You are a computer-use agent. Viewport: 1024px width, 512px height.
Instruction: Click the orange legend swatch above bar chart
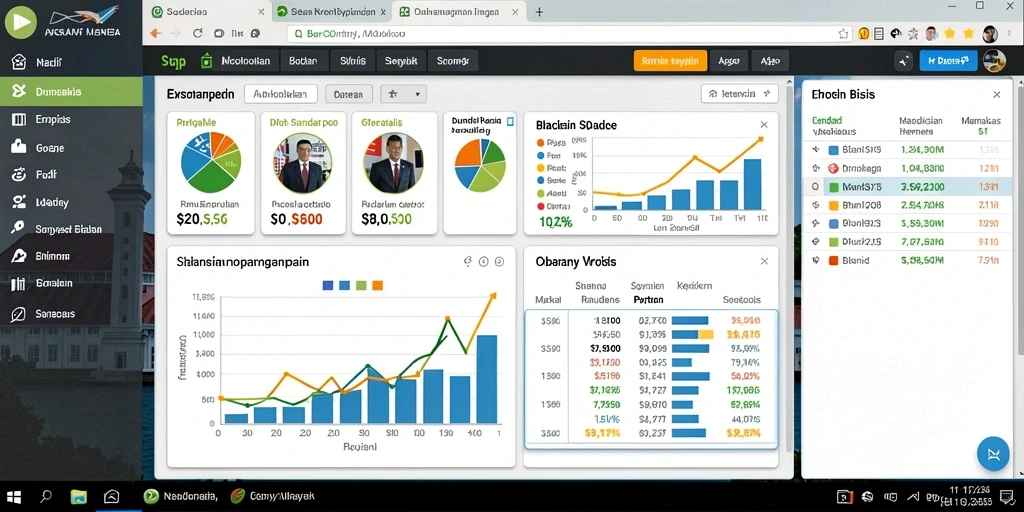pyautogui.click(x=377, y=285)
